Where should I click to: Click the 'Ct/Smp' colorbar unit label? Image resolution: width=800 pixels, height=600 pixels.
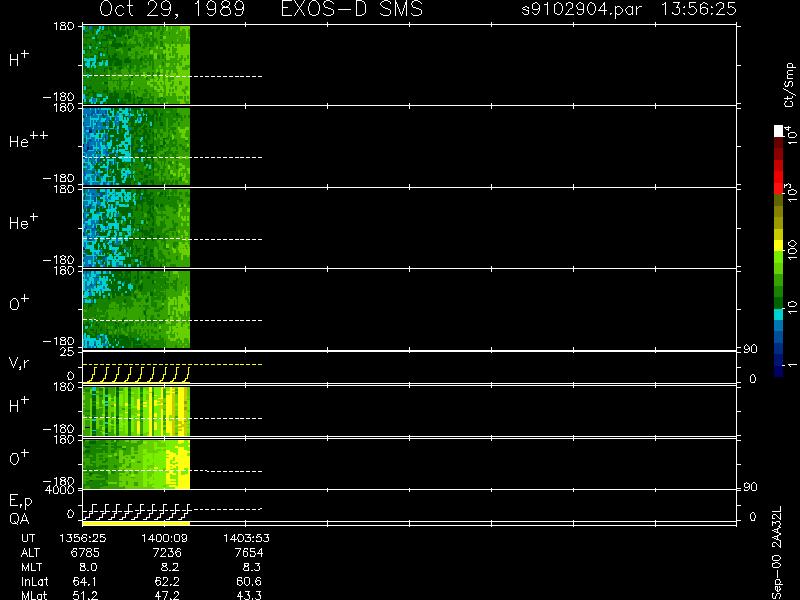(789, 85)
